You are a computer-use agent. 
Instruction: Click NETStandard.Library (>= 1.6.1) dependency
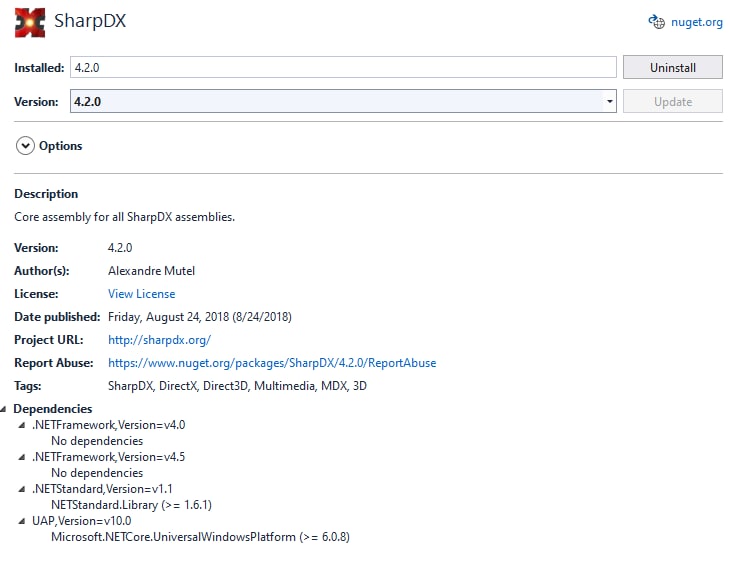click(x=131, y=505)
